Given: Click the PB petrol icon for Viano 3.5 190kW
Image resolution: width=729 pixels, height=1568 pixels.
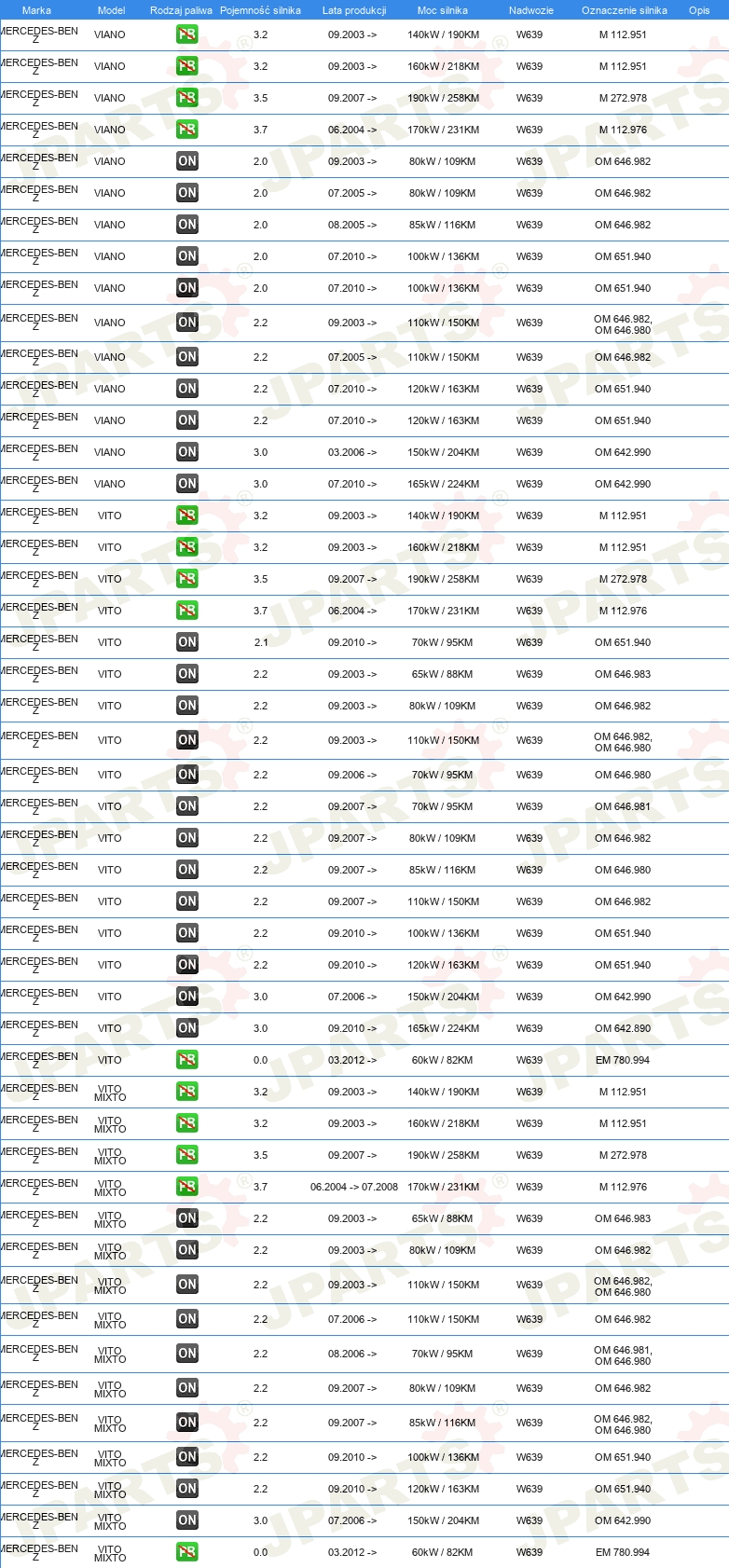Looking at the screenshot, I should [x=187, y=98].
